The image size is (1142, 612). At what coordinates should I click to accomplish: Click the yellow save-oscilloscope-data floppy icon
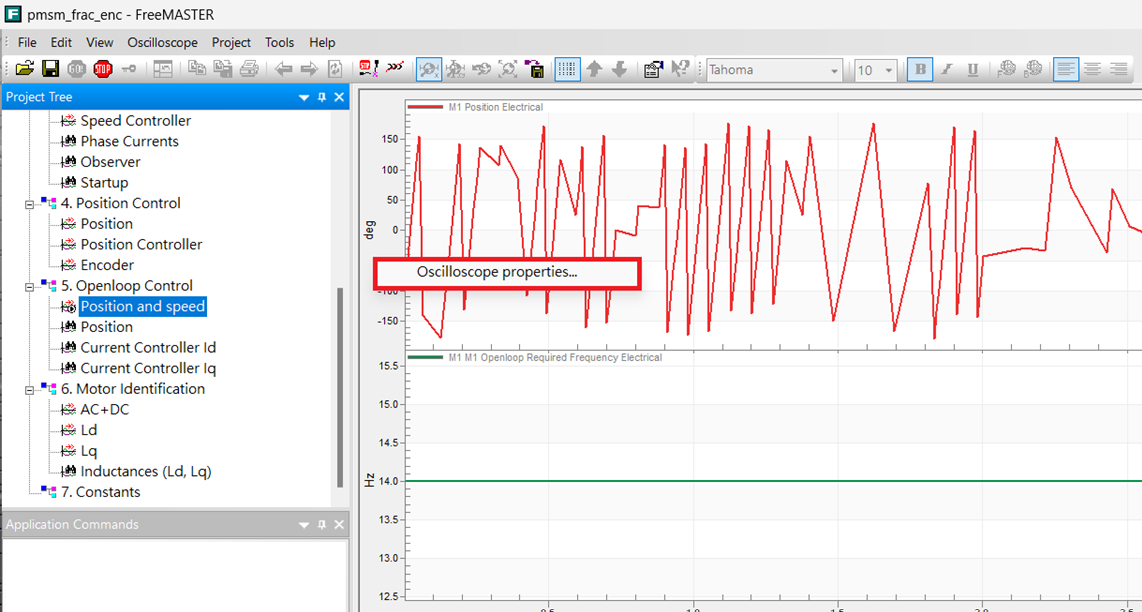click(536, 69)
